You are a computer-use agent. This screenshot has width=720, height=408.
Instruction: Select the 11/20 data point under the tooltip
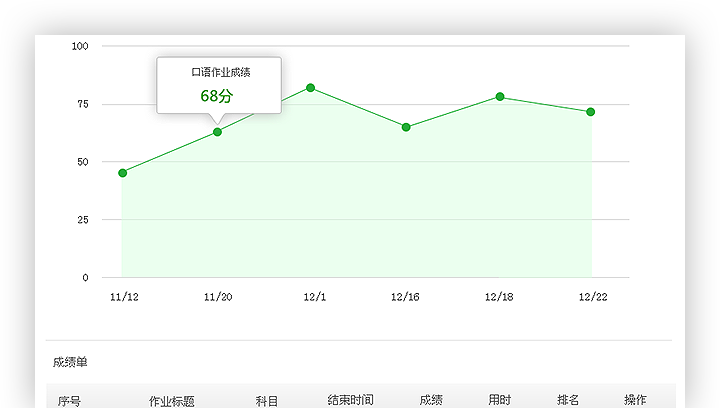(x=217, y=132)
